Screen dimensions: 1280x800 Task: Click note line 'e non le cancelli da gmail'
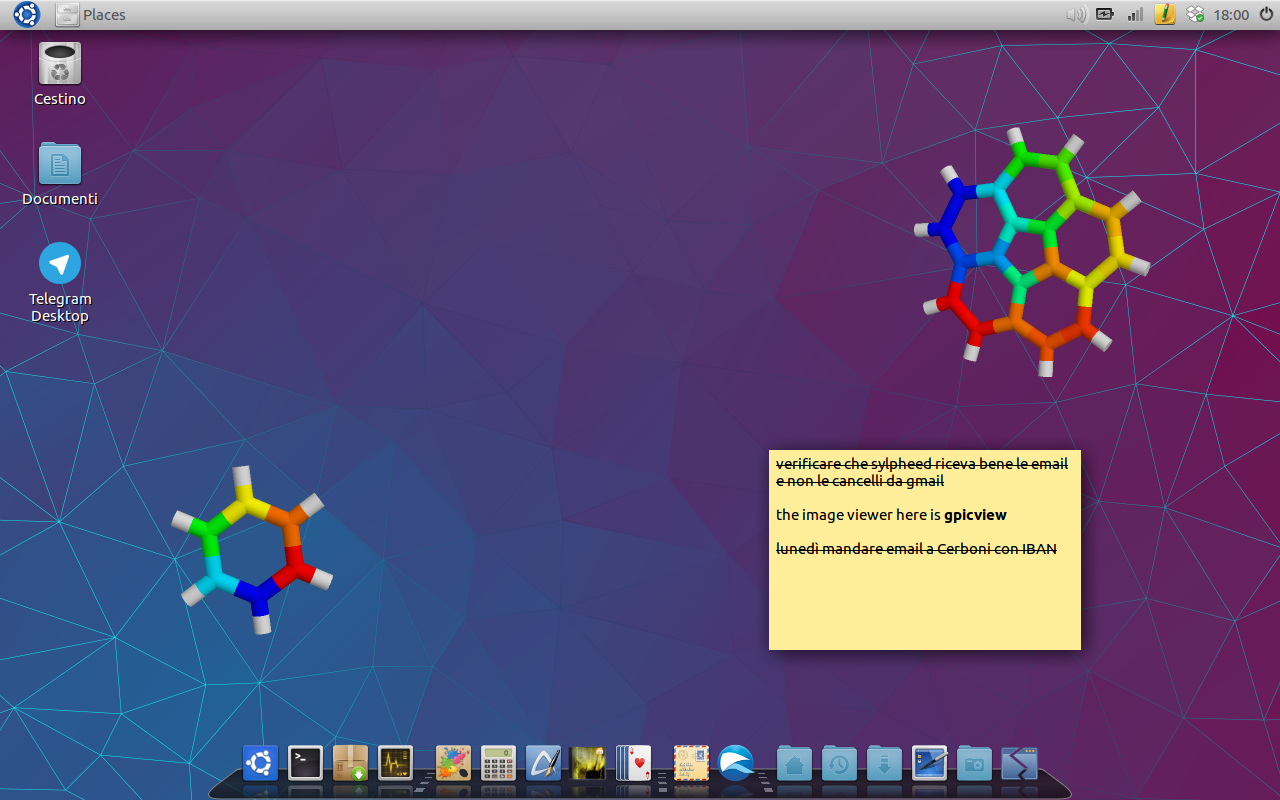click(860, 481)
